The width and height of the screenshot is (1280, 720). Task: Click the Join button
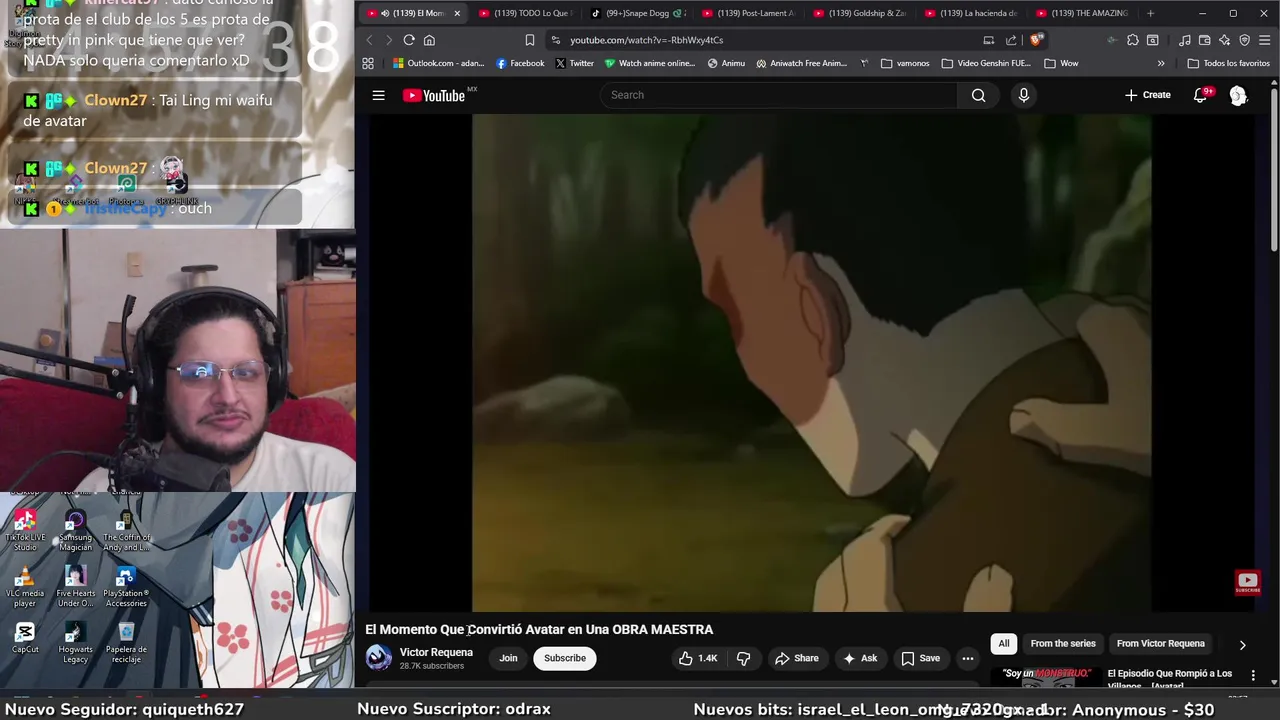coord(508,658)
